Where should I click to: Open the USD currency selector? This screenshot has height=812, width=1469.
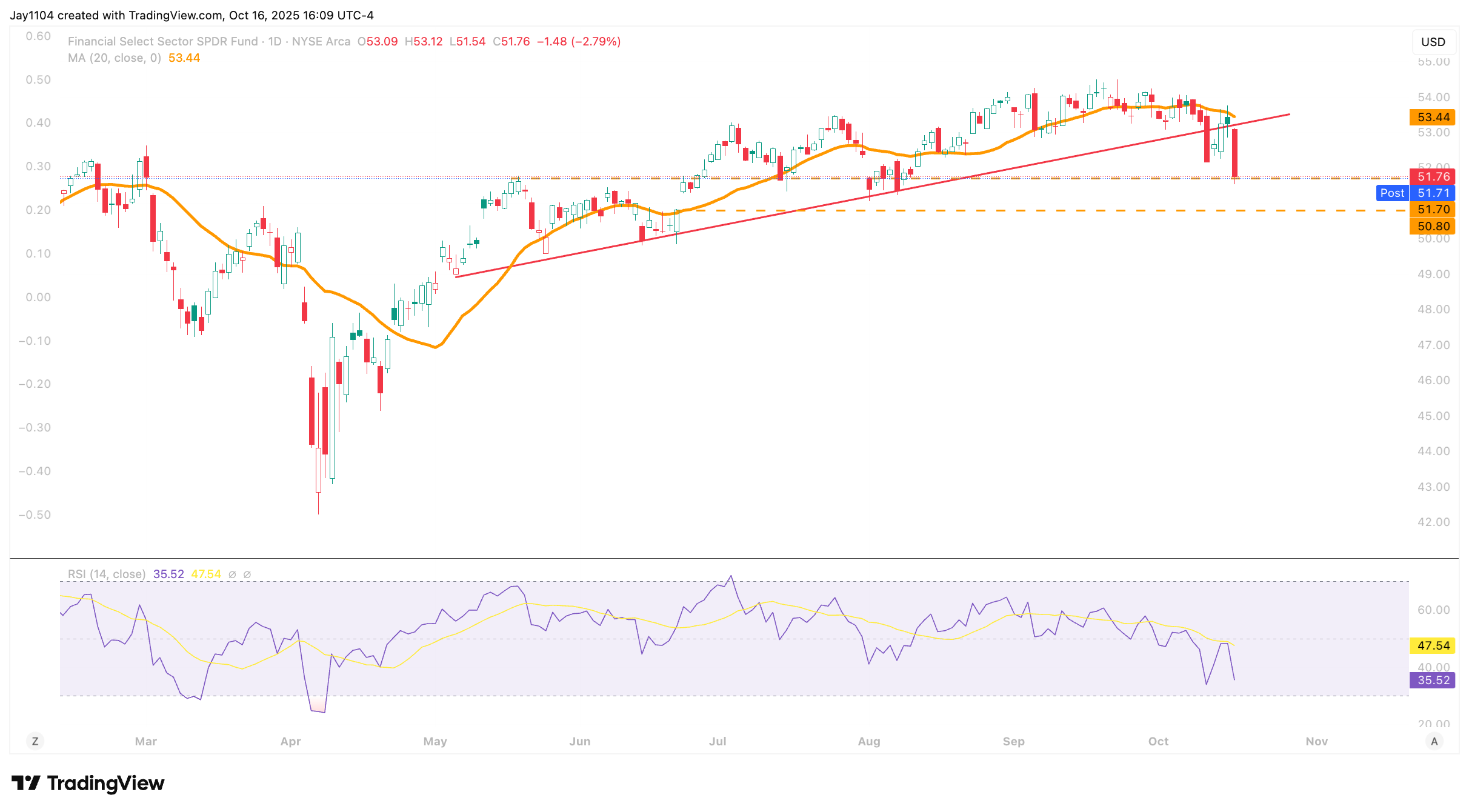(1433, 42)
